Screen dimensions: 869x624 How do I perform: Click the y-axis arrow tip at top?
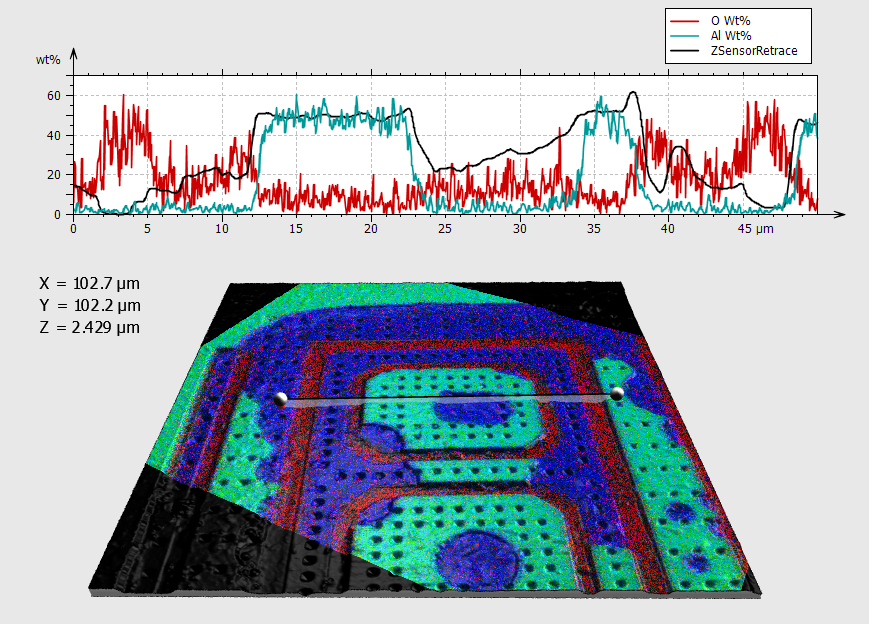[73, 51]
